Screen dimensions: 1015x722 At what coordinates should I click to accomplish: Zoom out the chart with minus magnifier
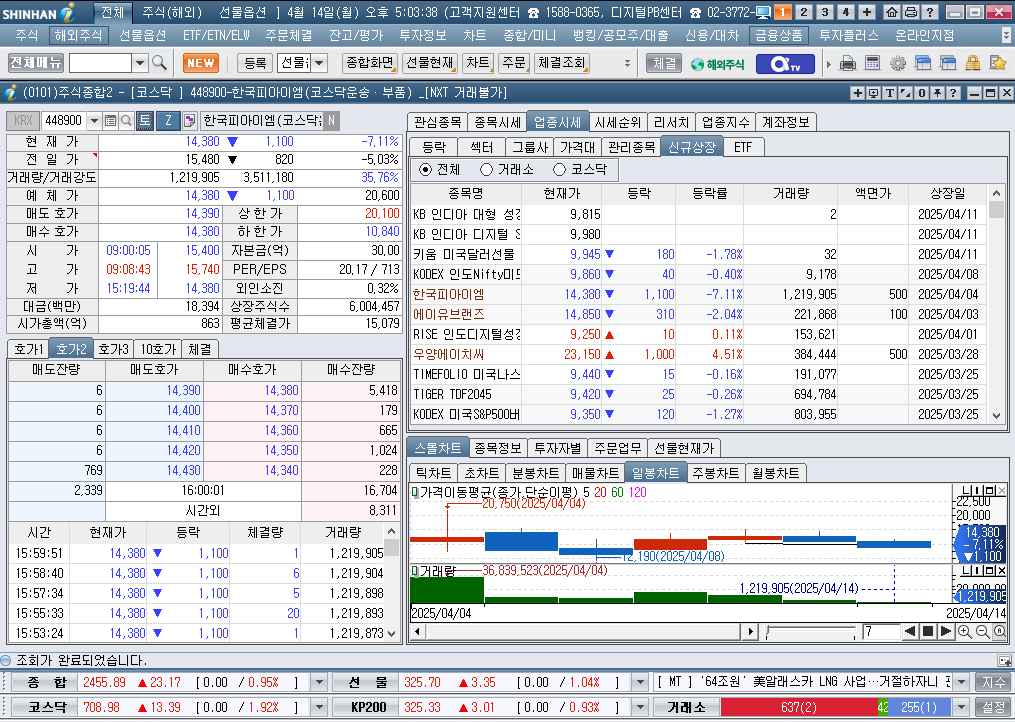982,631
